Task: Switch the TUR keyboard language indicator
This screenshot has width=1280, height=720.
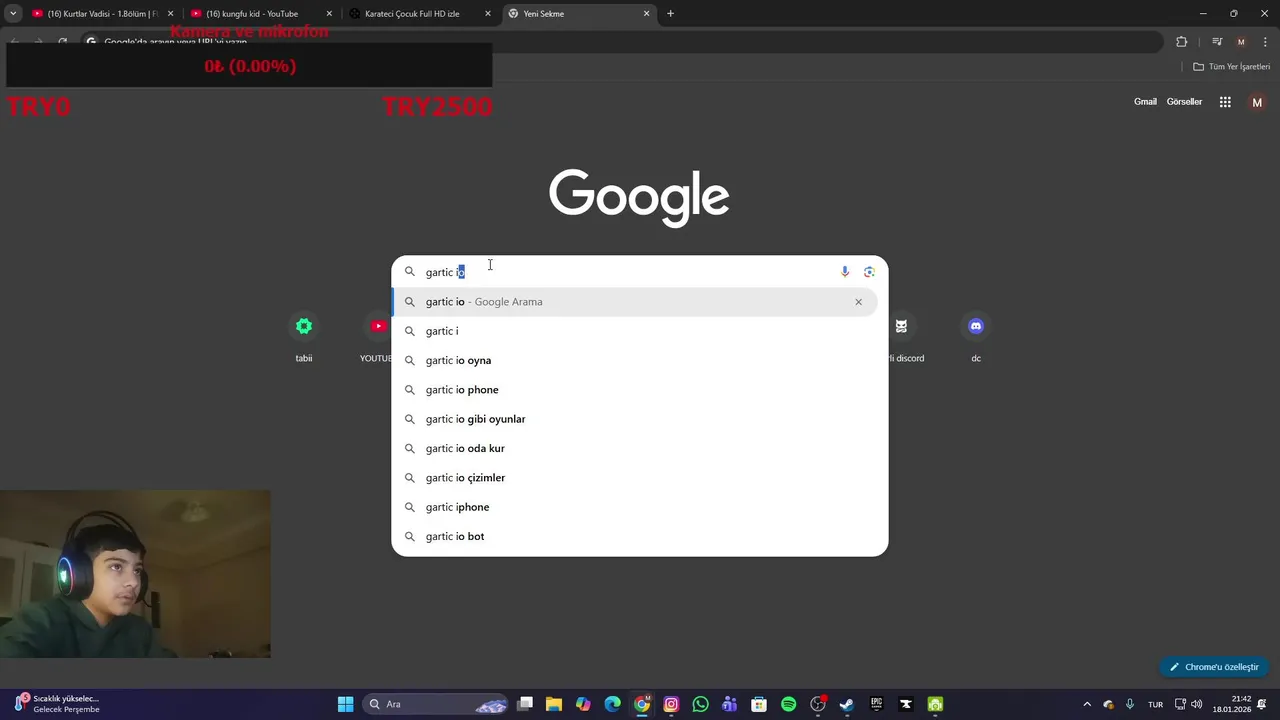Action: pyautogui.click(x=1155, y=704)
